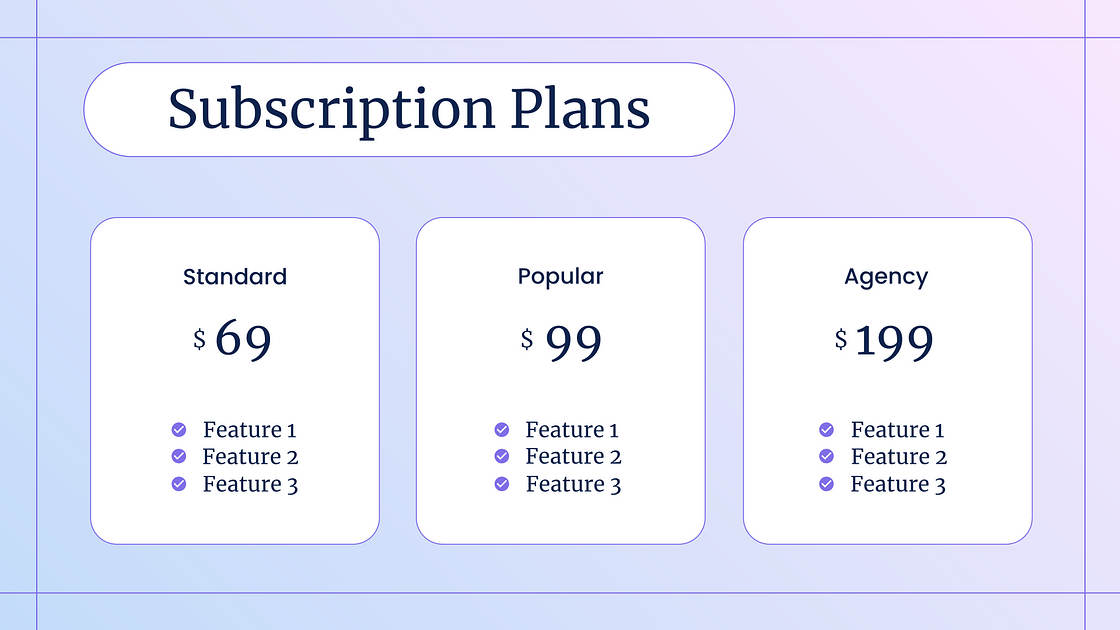The image size is (1120, 630).
Task: Select the 199 price in the Agency card
Action: [x=894, y=343]
